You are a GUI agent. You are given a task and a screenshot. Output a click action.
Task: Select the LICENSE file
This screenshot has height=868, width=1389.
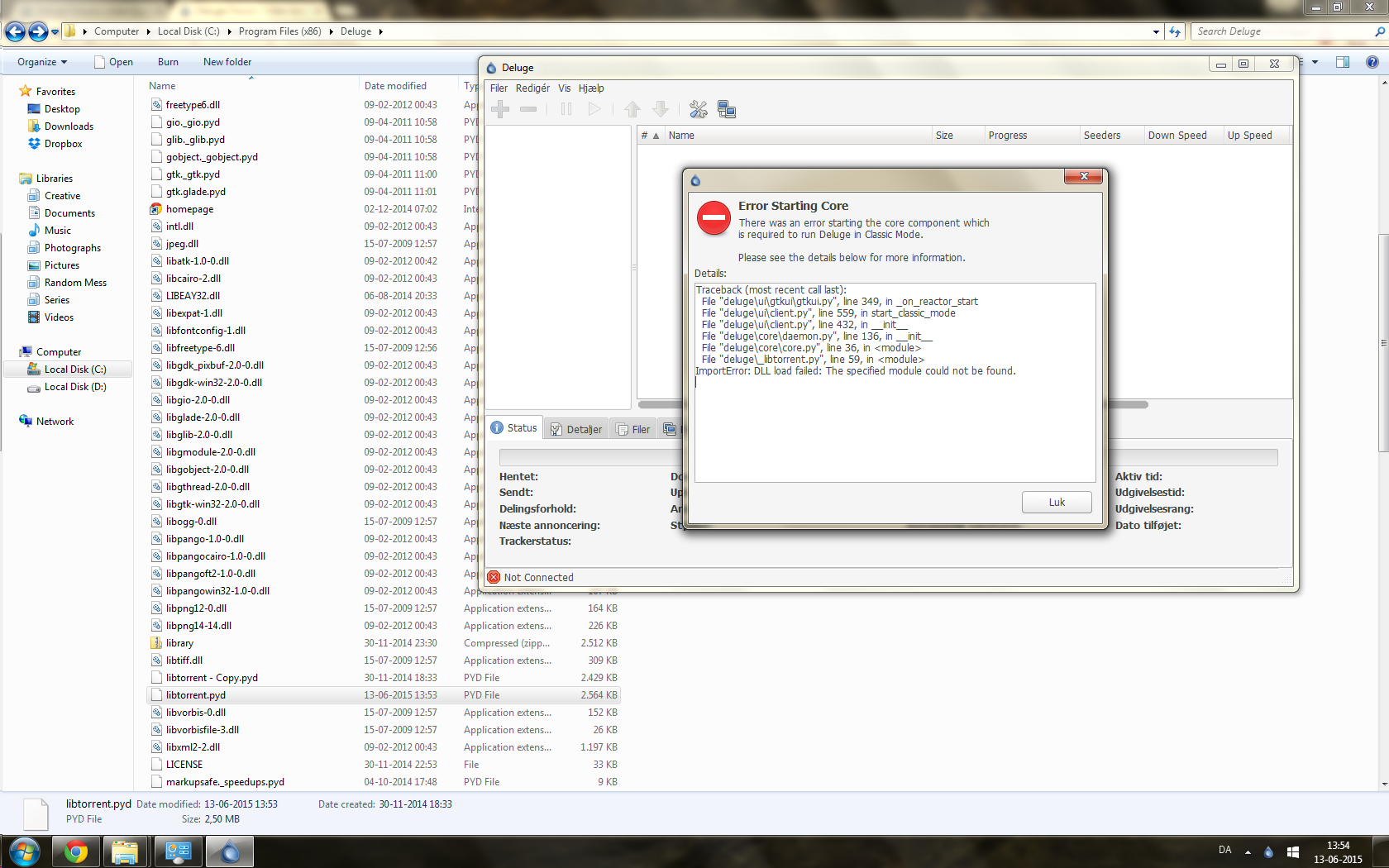pos(184,765)
